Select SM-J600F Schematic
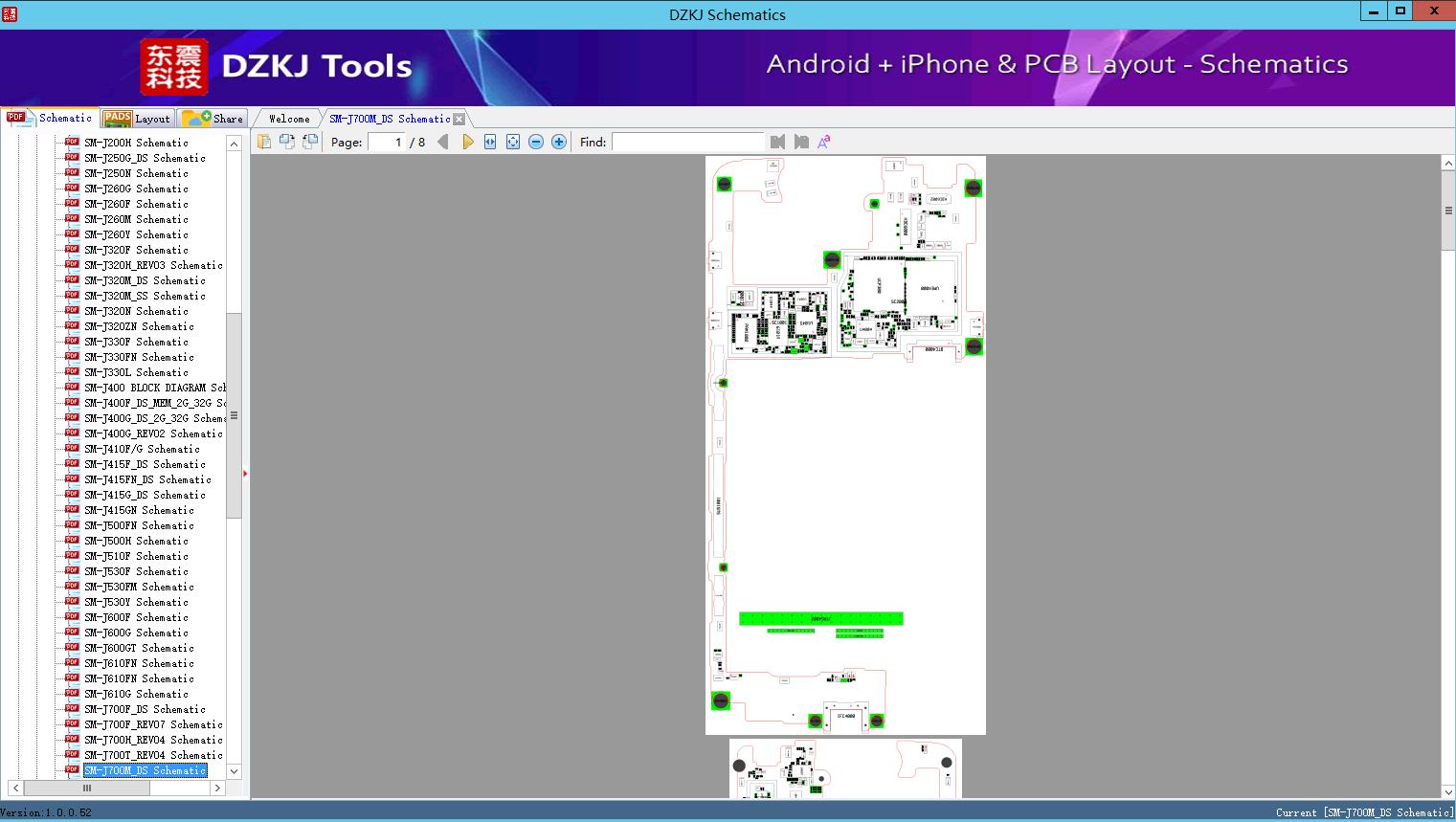Viewport: 1456px width, 822px height. (x=136, y=617)
